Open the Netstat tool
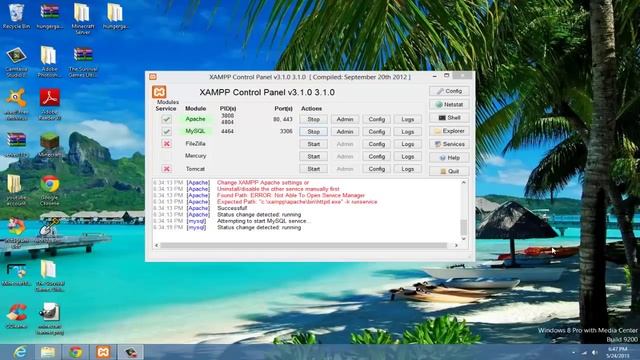The height and width of the screenshot is (360, 640). (449, 104)
